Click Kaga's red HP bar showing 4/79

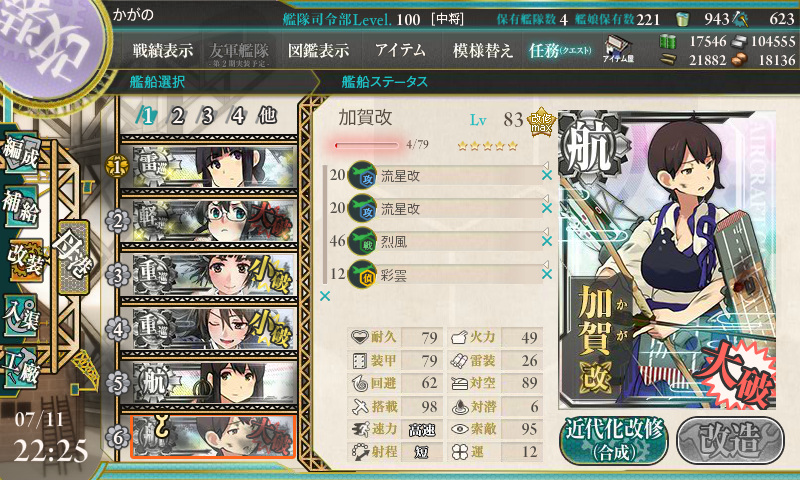[366, 145]
